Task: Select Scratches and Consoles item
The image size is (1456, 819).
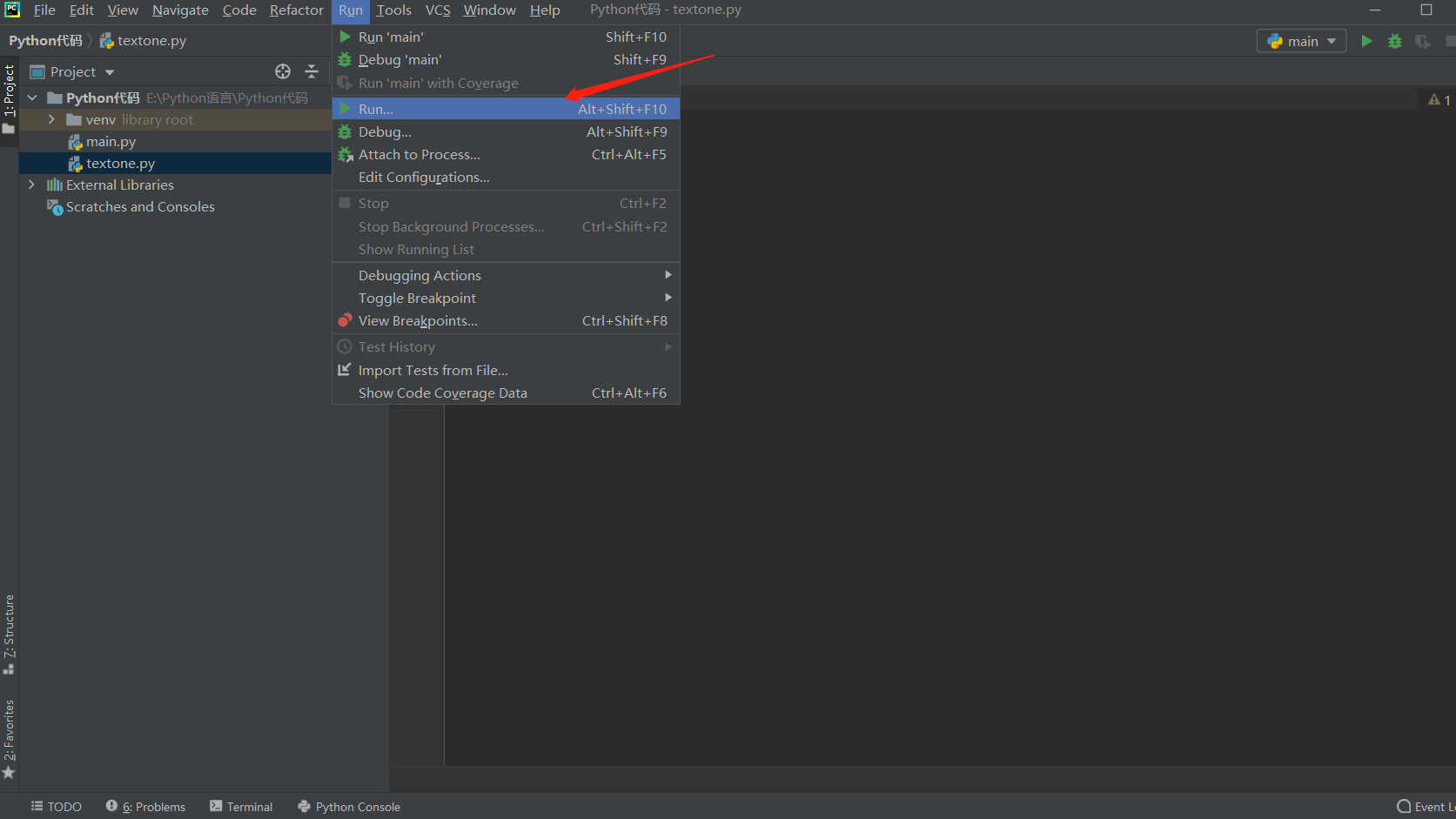Action: pos(140,206)
